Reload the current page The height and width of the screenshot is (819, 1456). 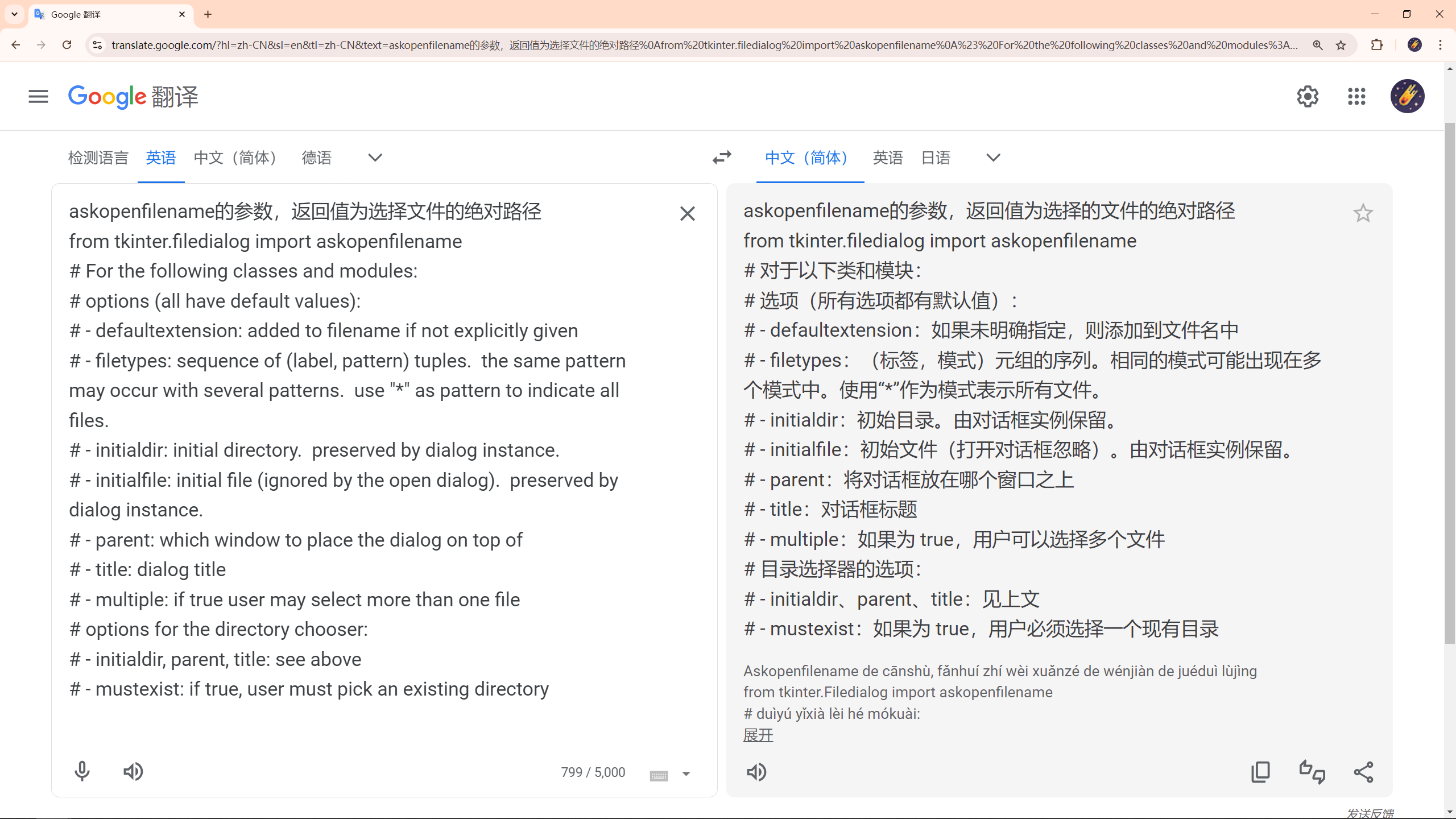click(67, 45)
